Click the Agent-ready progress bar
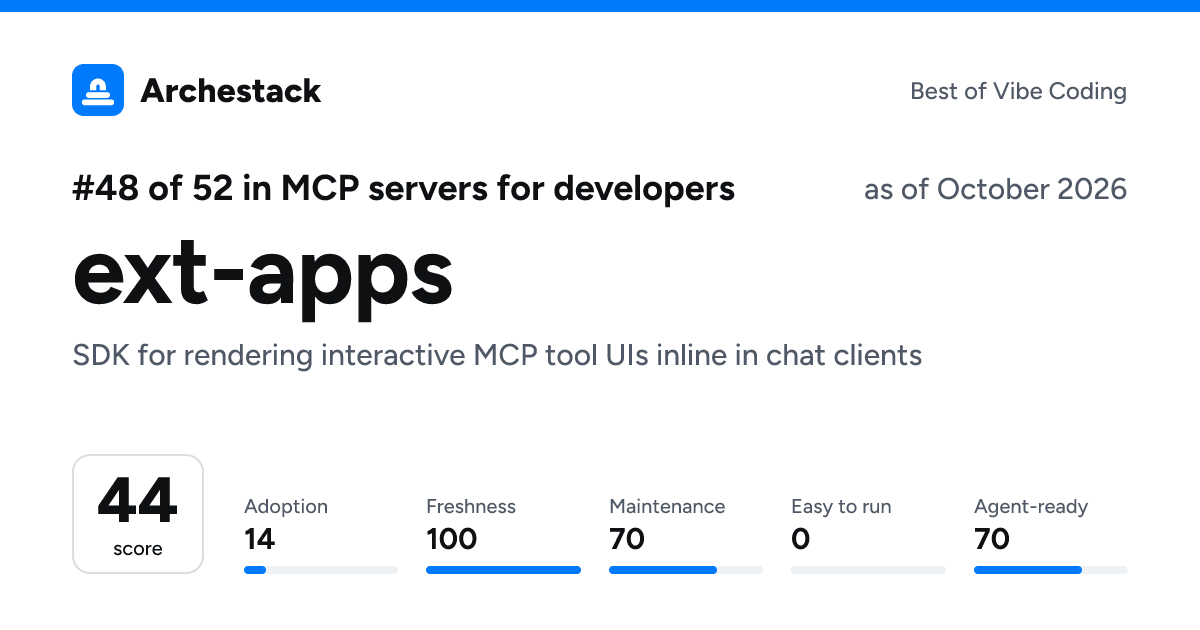Viewport: 1200px width, 630px height. (1051, 570)
